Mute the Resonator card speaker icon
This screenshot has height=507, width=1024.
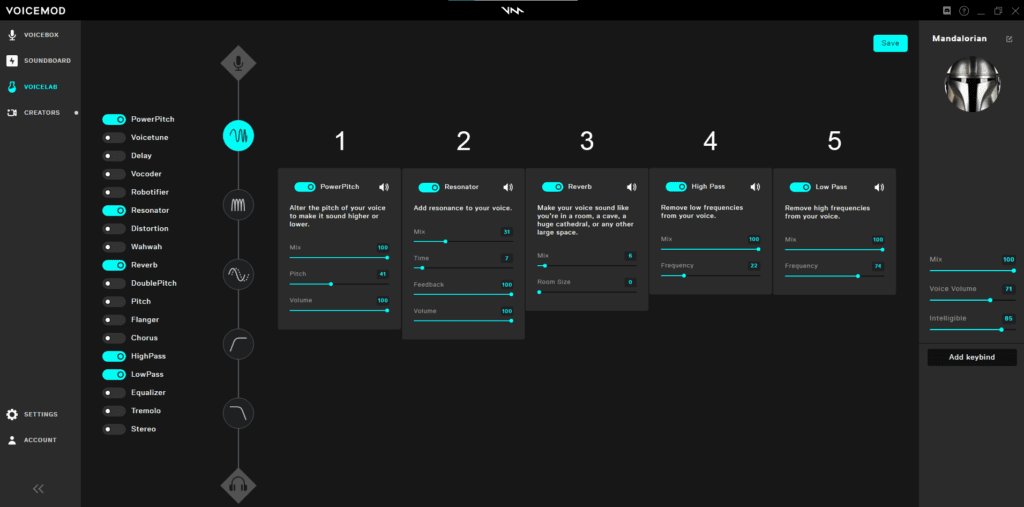(507, 188)
